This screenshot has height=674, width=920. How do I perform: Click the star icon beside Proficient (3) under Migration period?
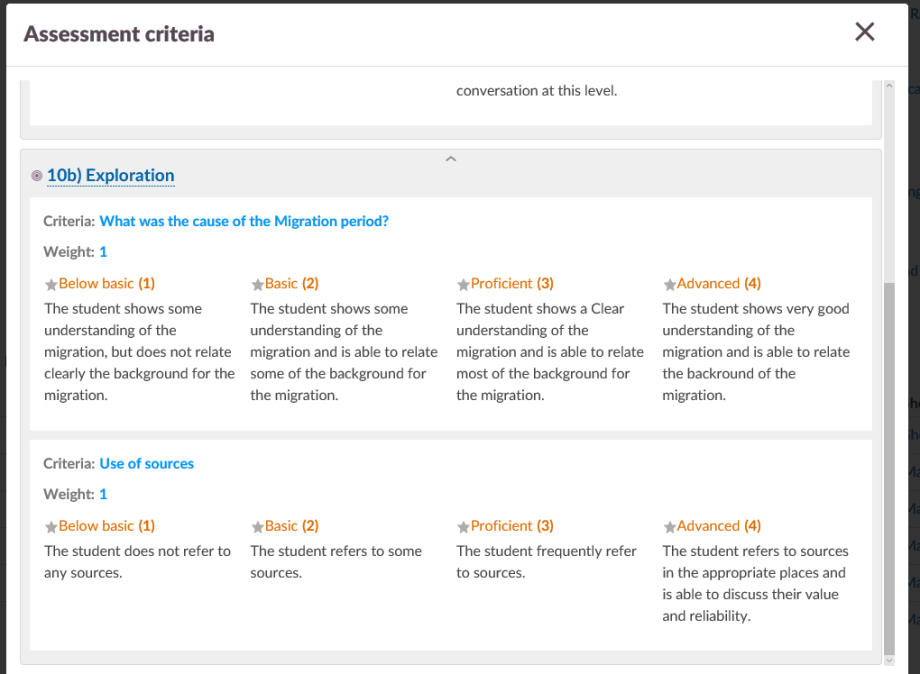click(x=463, y=285)
